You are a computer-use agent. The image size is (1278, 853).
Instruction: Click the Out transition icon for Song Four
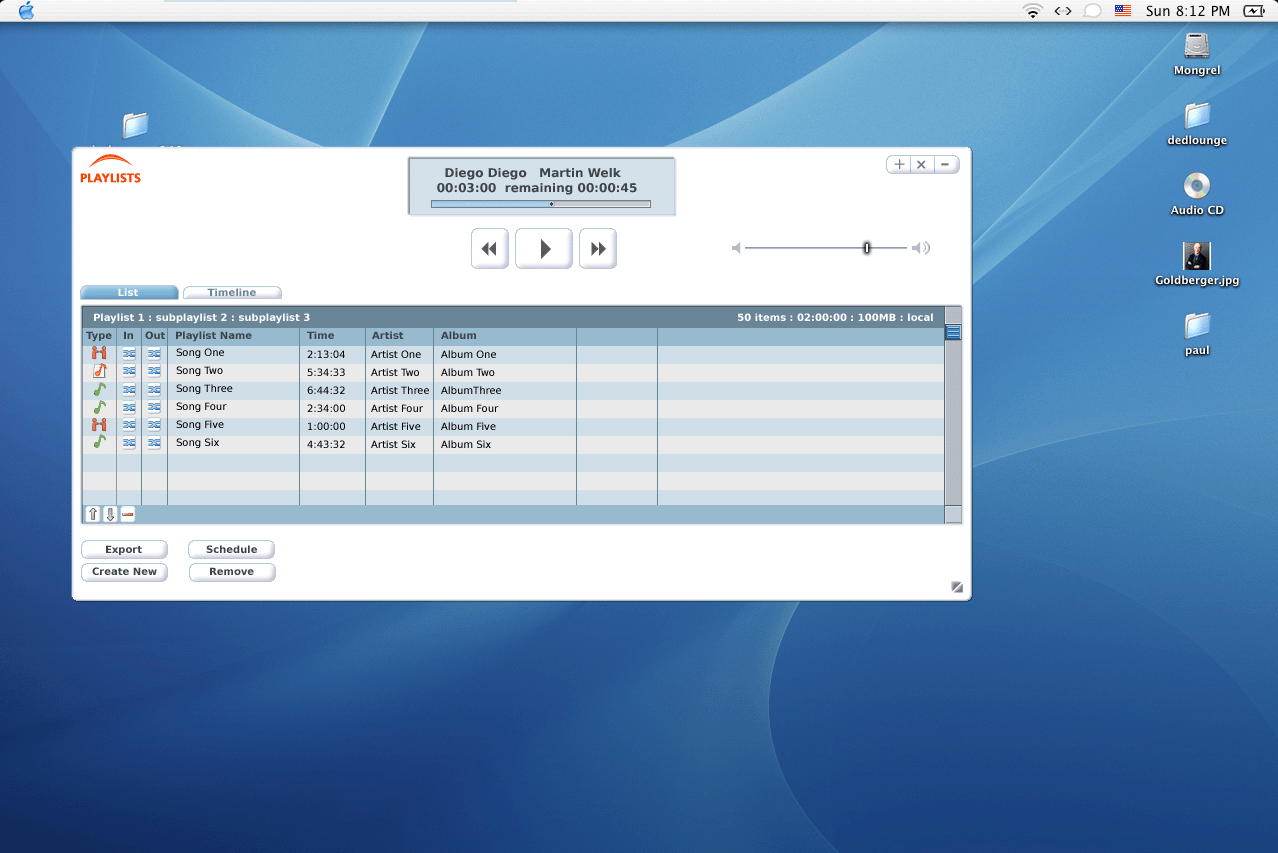tap(154, 407)
